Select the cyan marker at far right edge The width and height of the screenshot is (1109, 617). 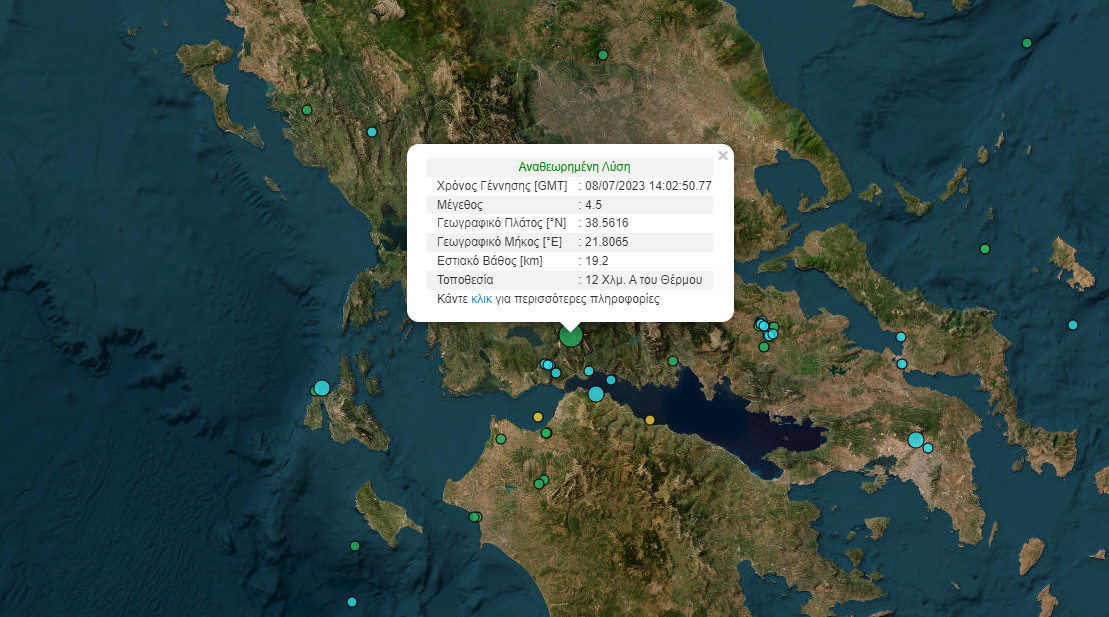(x=1072, y=325)
